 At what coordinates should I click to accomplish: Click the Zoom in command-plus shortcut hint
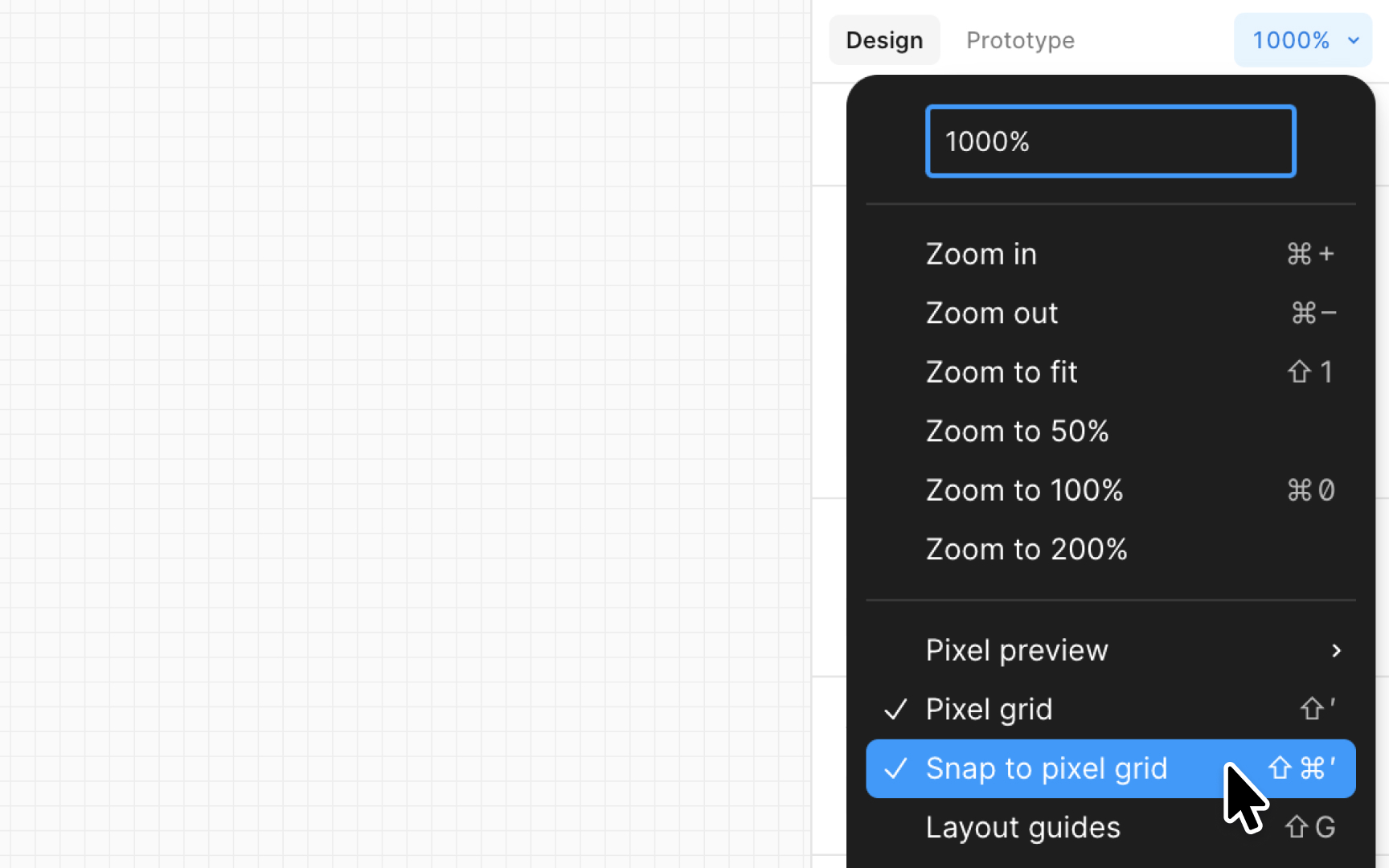[x=1310, y=254]
